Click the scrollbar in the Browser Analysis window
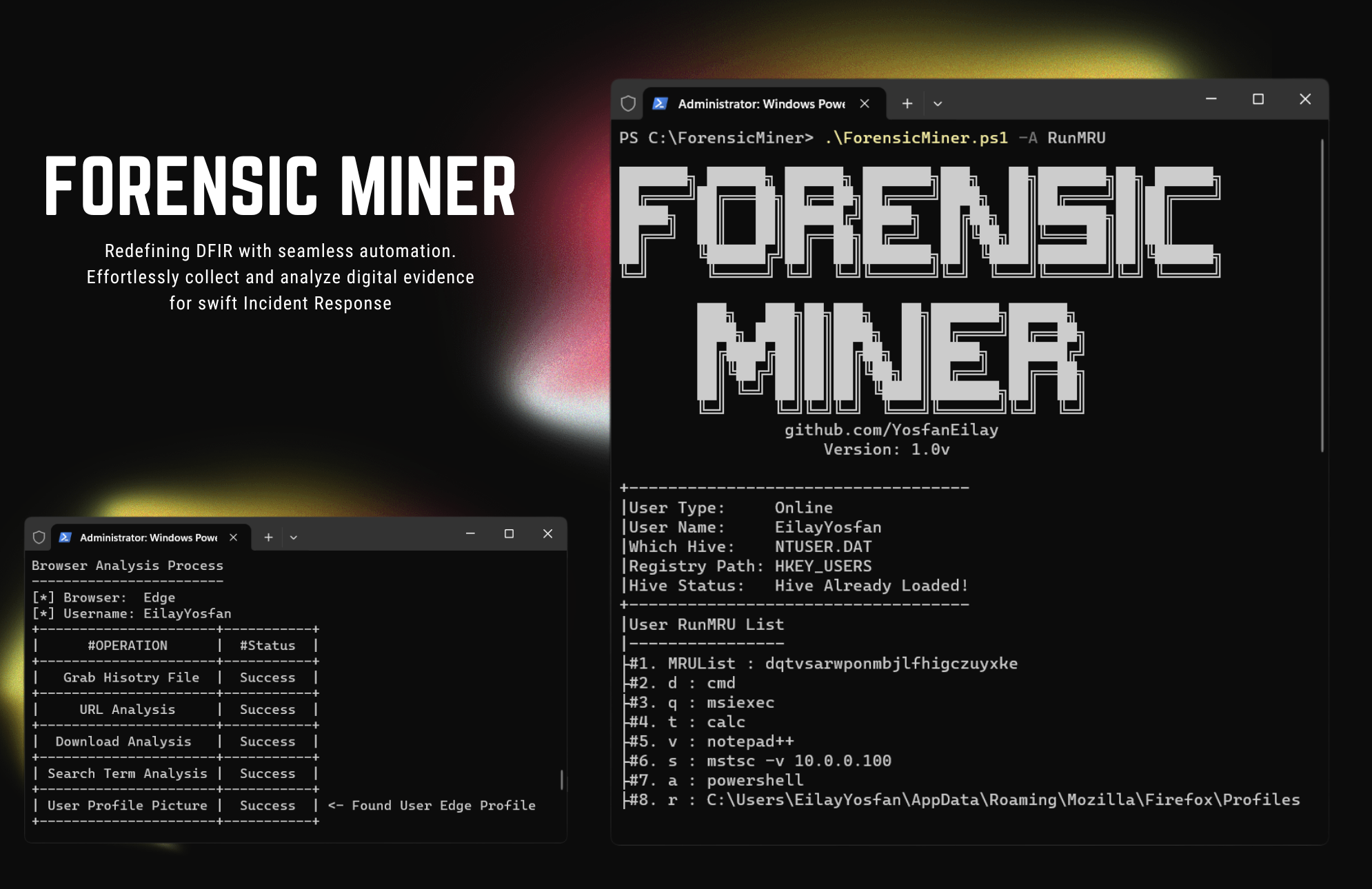Image resolution: width=1372 pixels, height=889 pixels. [562, 779]
